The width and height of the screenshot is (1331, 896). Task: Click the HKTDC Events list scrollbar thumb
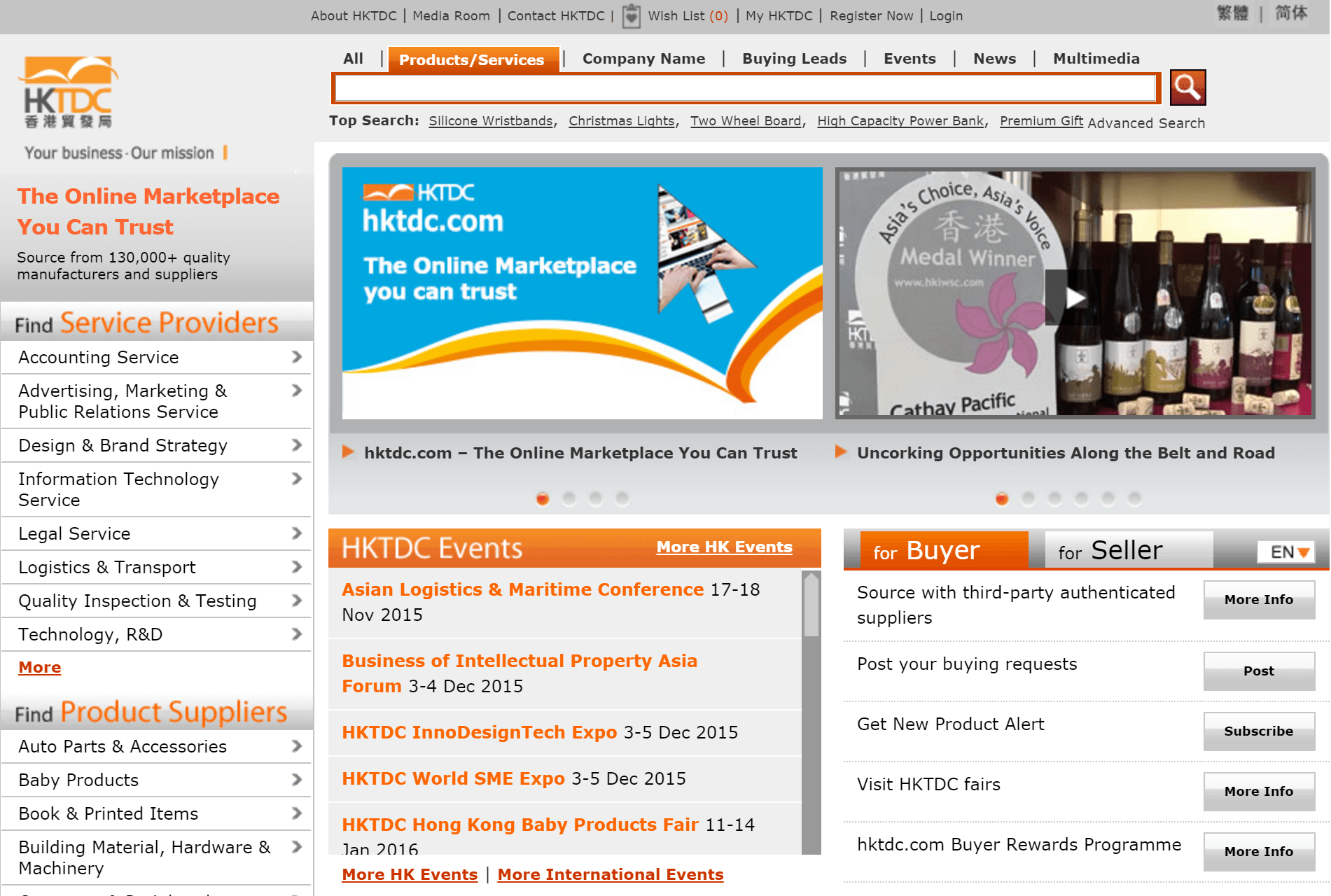tap(811, 604)
